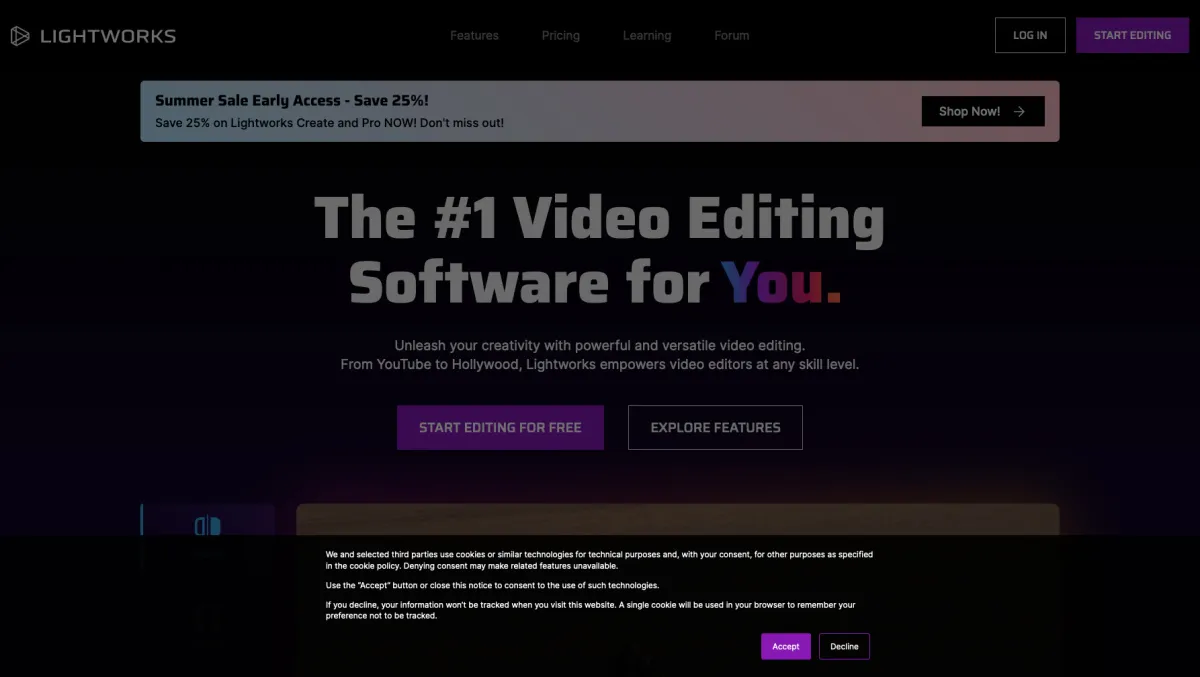Open the Forum link
Image resolution: width=1200 pixels, height=677 pixels.
pos(731,35)
